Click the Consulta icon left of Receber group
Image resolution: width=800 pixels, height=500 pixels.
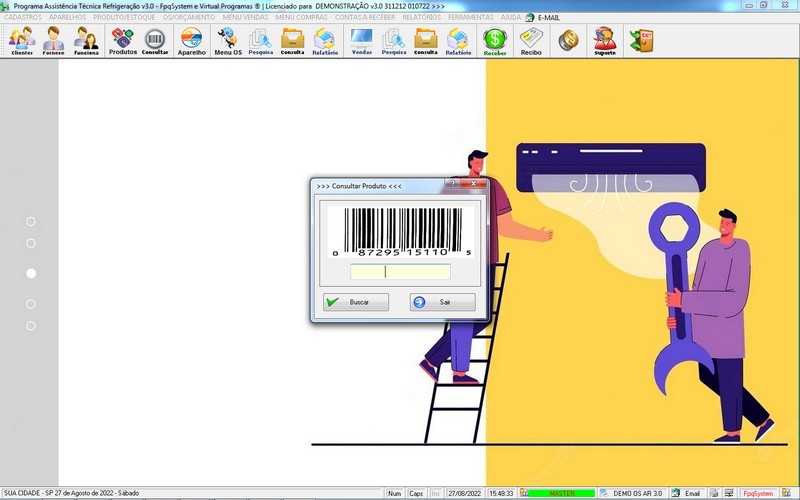[x=426, y=41]
